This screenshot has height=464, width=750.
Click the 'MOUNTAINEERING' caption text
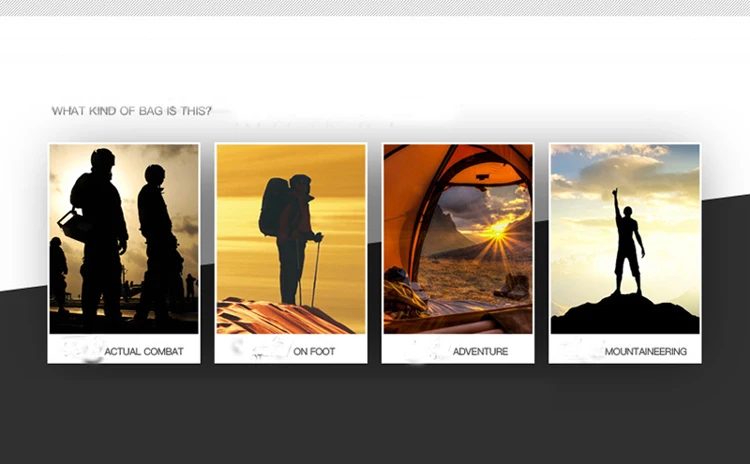[x=646, y=352]
